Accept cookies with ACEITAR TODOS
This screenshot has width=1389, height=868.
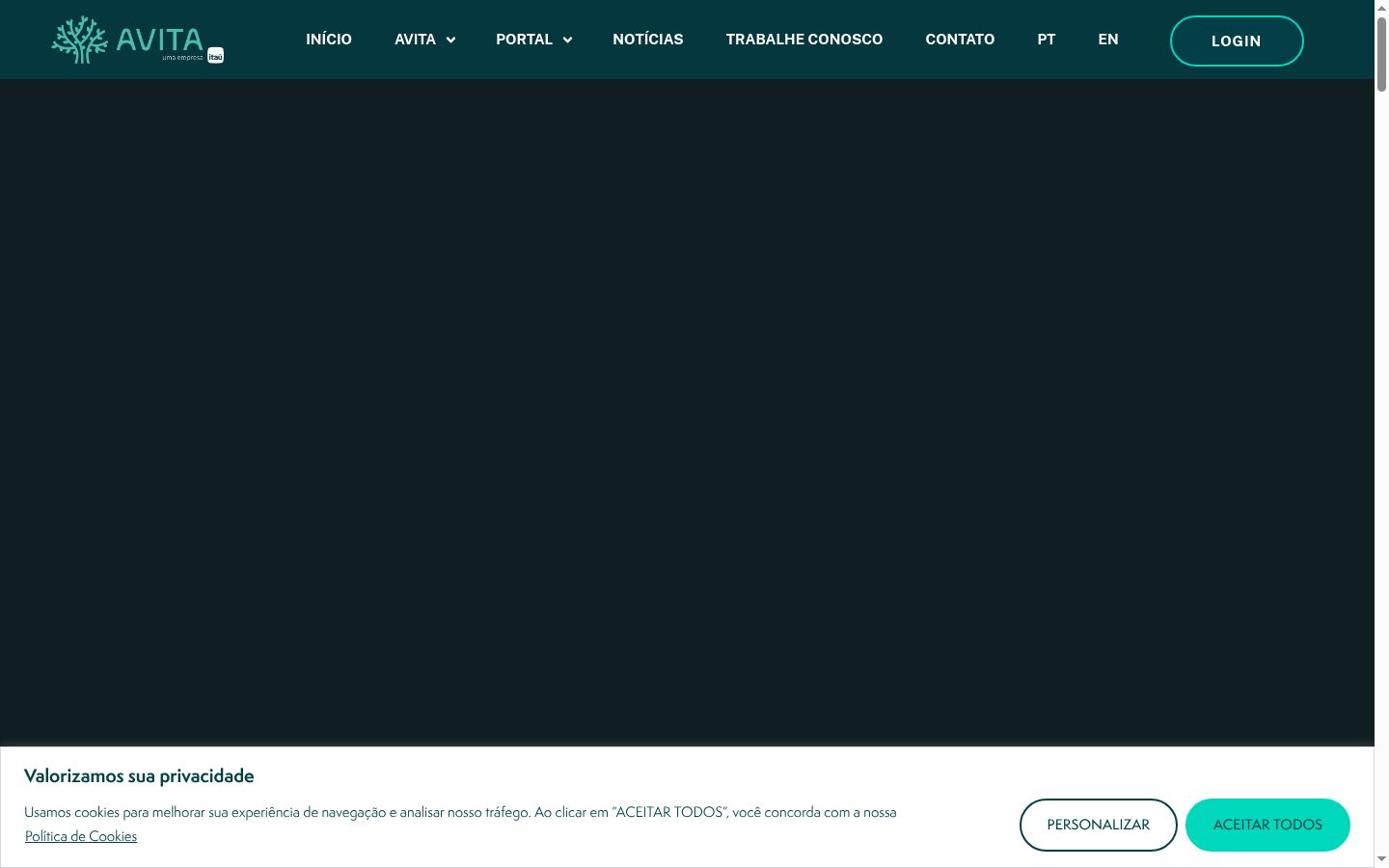(x=1267, y=825)
